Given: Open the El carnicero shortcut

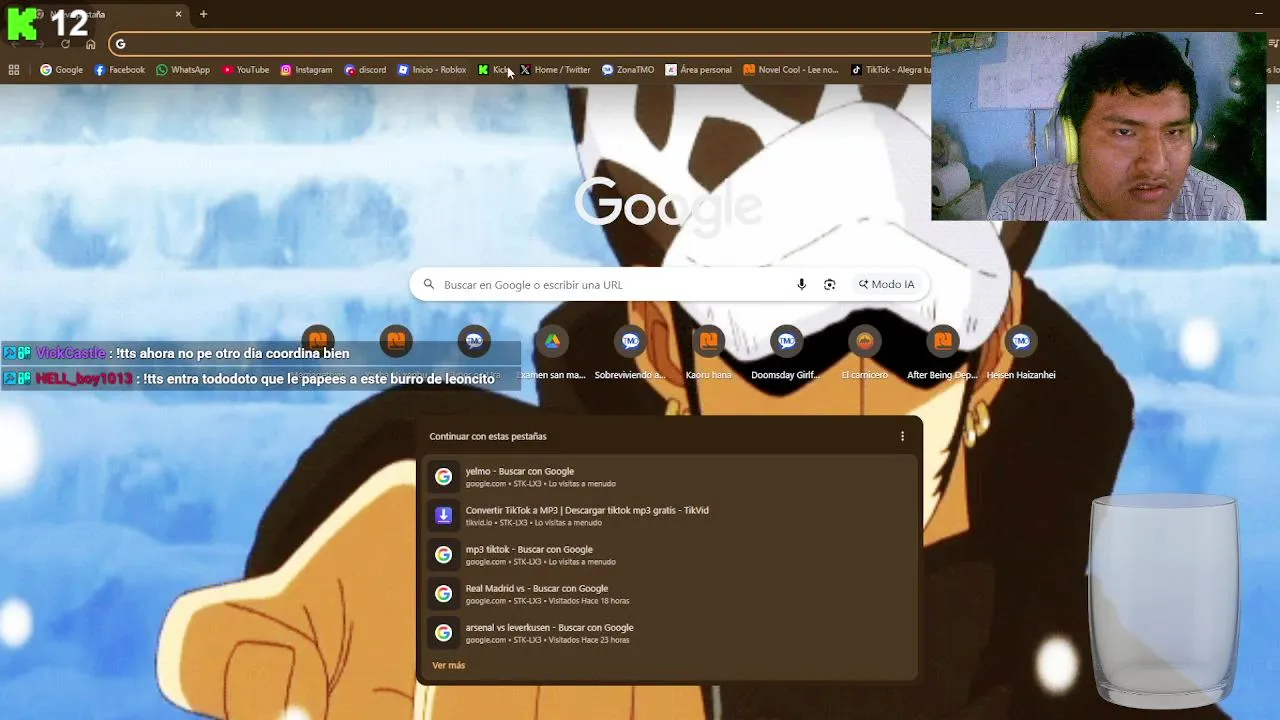Looking at the screenshot, I should pyautogui.click(x=864, y=353).
